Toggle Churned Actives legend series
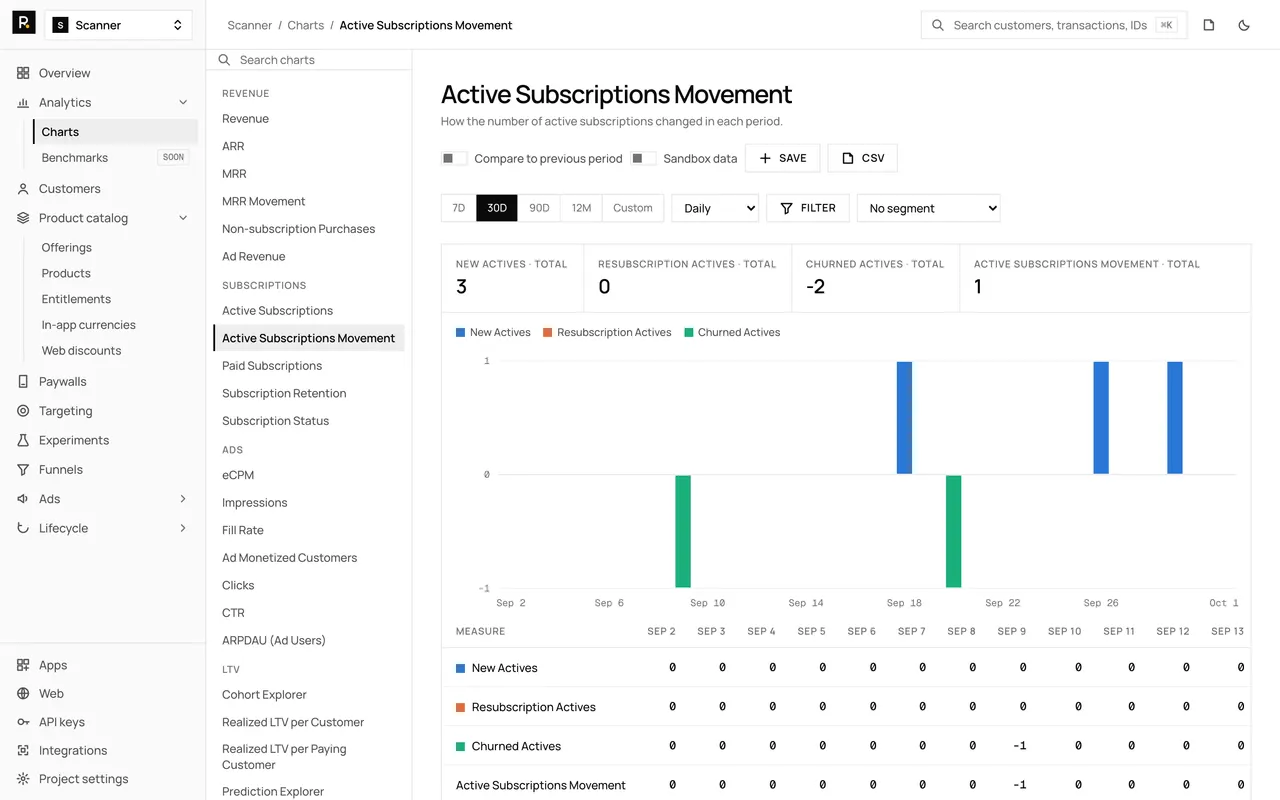The image size is (1280, 800). tap(732, 332)
